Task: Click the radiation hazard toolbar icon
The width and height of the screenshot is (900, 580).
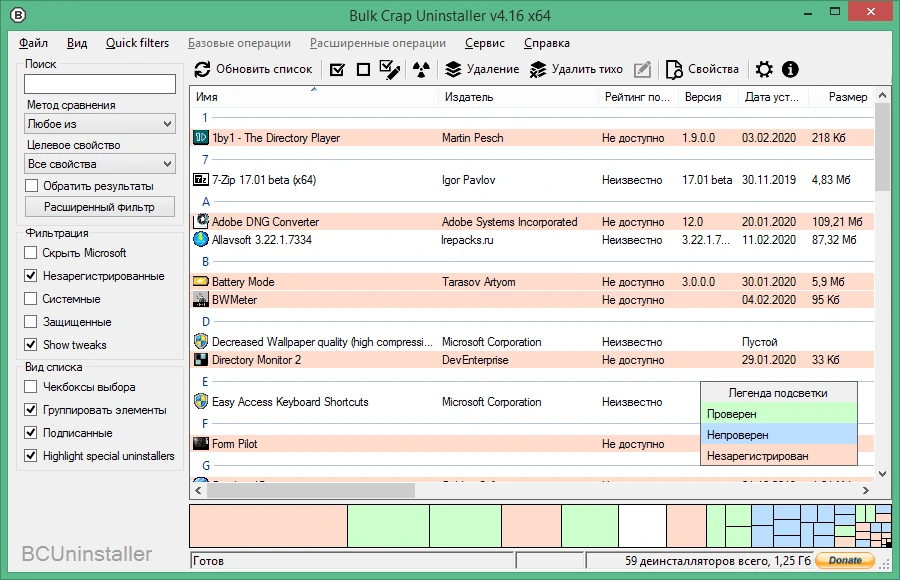Action: click(421, 69)
